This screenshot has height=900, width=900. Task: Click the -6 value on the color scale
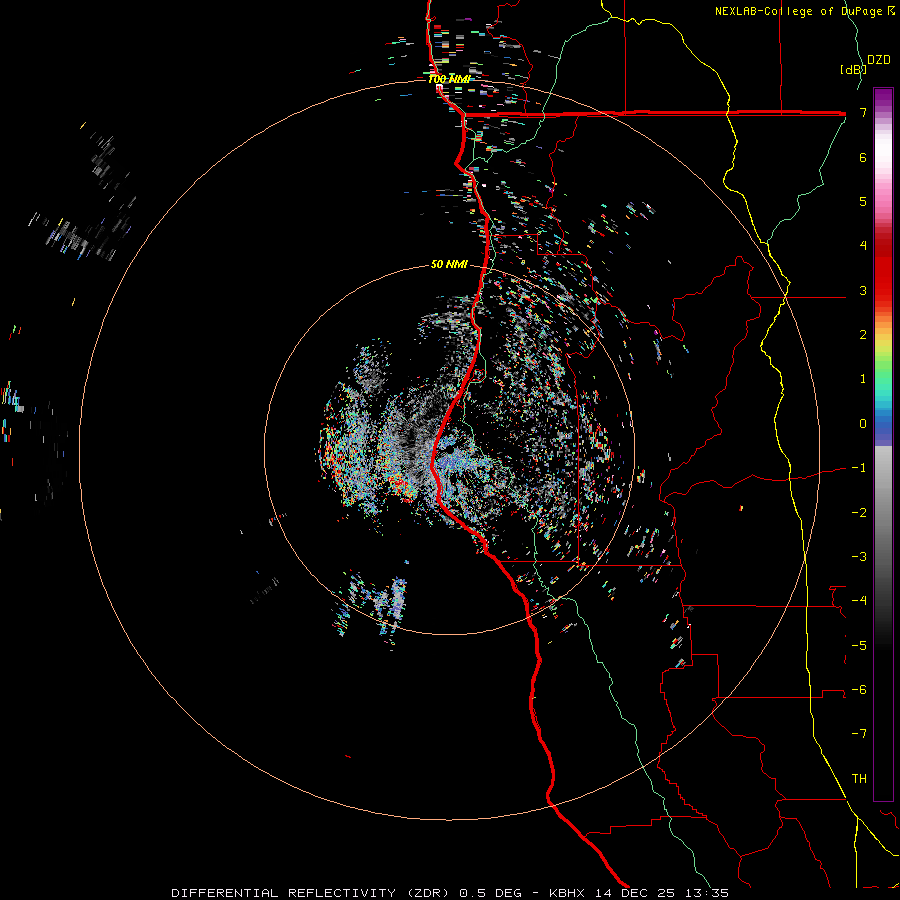859,690
